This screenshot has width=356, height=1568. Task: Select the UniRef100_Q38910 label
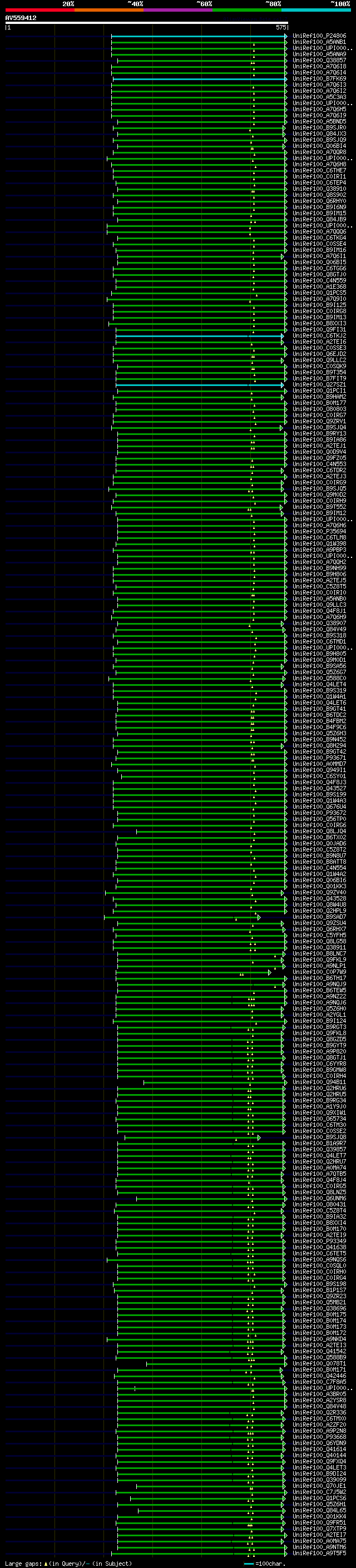coord(319,189)
